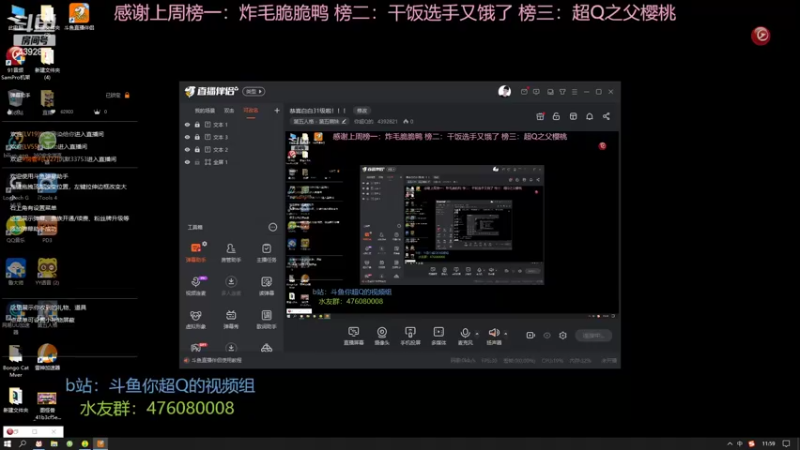Open the message icon beside the mail icon

[x=536, y=92]
